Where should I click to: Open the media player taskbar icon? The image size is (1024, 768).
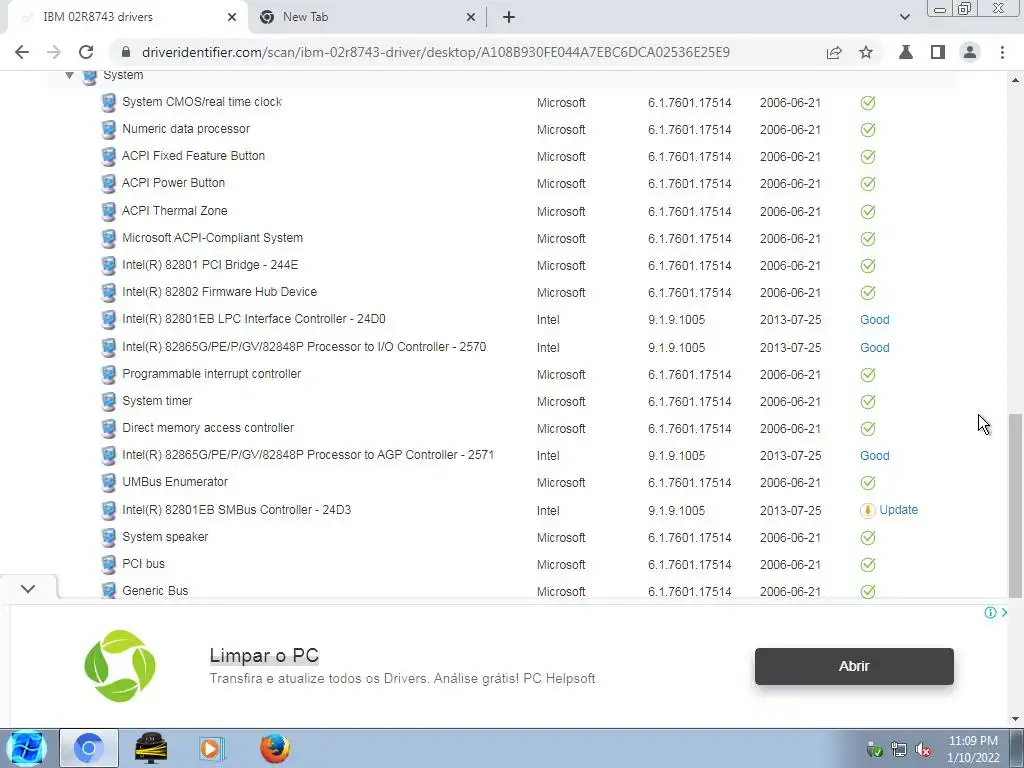(x=212, y=748)
